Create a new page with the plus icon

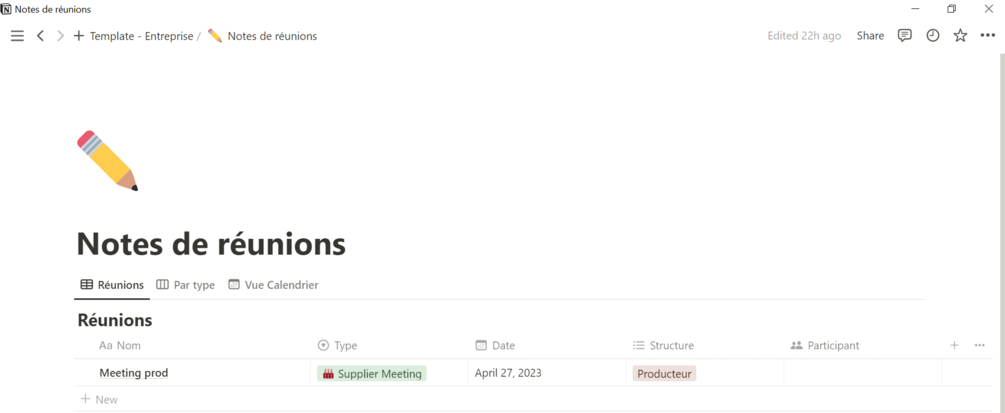(x=79, y=36)
